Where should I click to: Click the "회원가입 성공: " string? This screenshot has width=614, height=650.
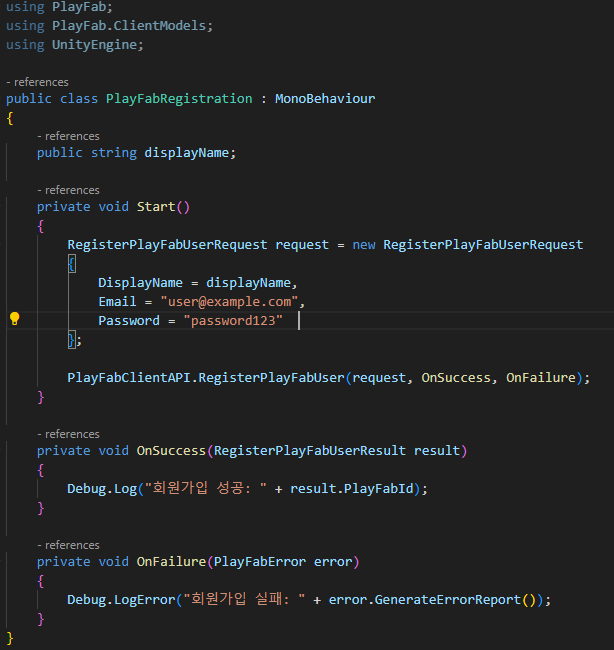pos(206,488)
